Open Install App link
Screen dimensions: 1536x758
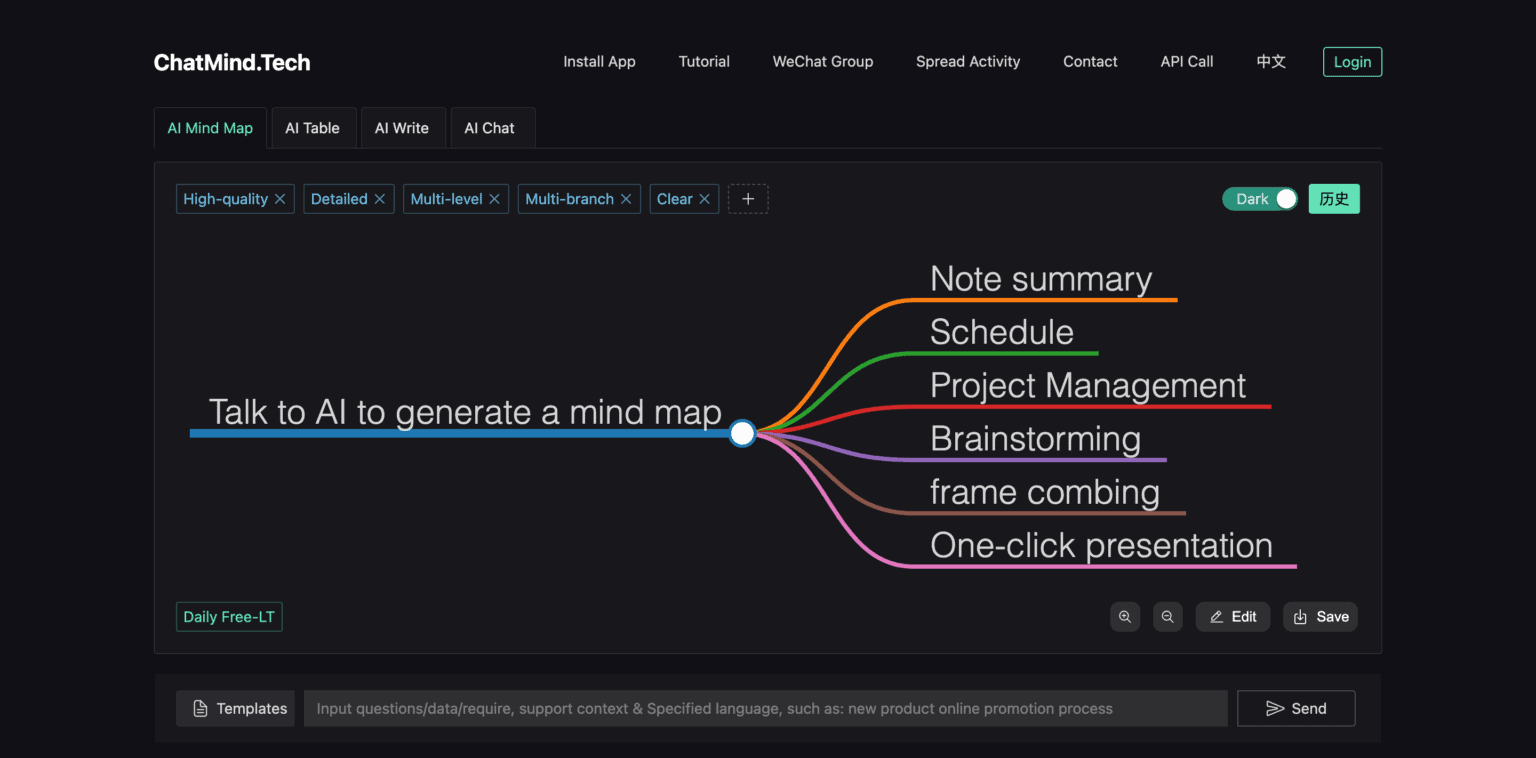pos(599,62)
